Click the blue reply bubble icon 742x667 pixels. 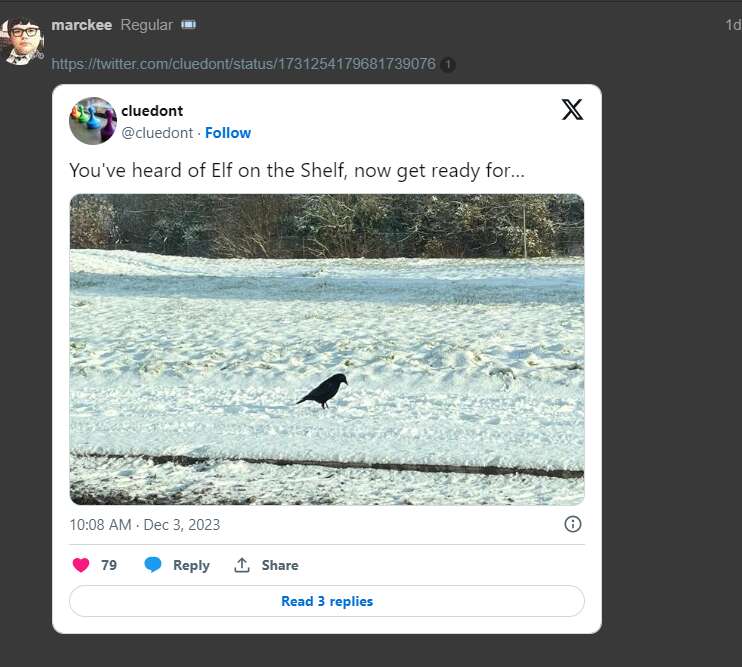pyautogui.click(x=153, y=565)
